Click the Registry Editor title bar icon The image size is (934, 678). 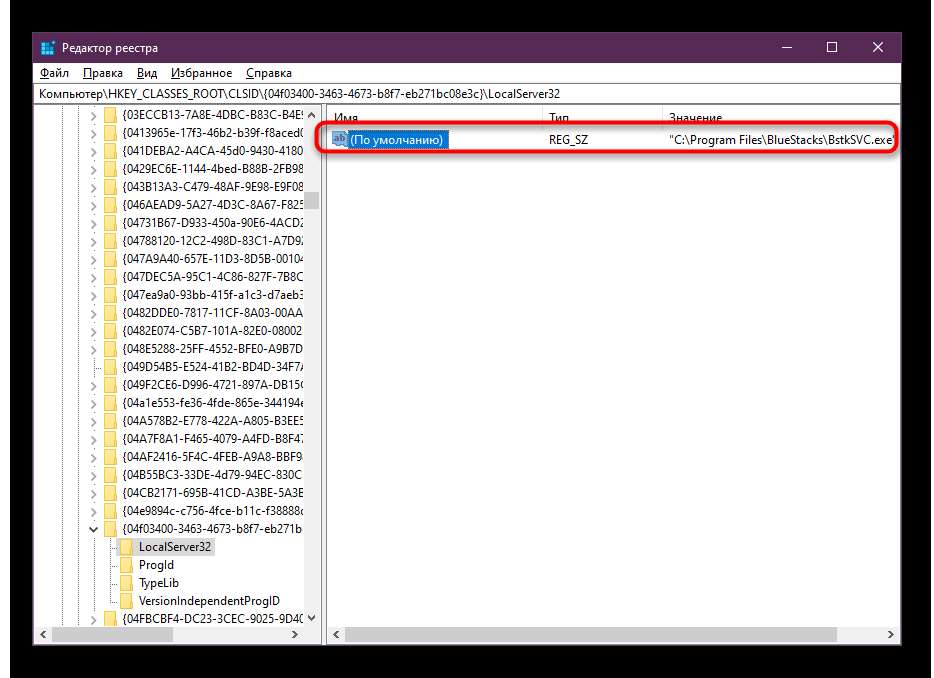pyautogui.click(x=48, y=48)
